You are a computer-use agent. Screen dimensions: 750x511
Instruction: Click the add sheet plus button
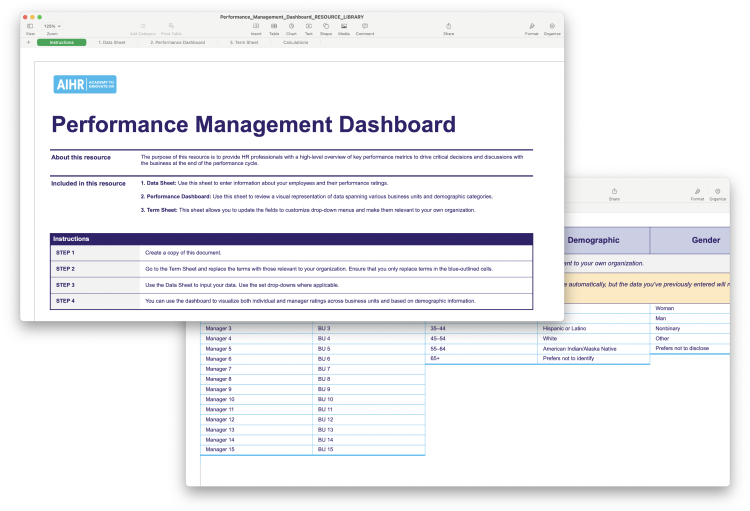click(28, 43)
